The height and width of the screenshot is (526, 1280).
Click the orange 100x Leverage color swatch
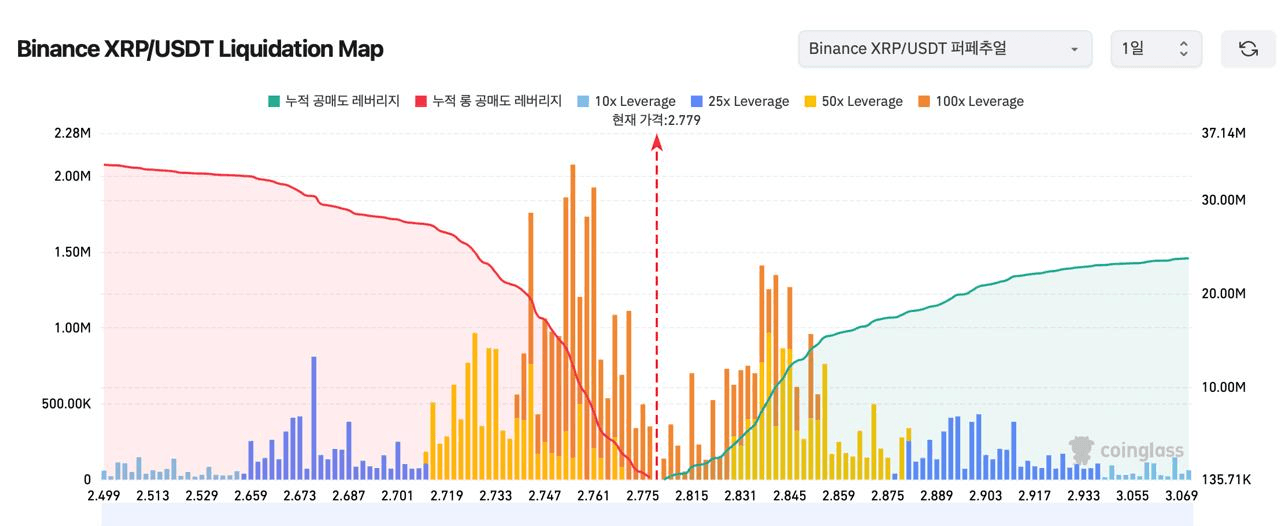click(x=924, y=101)
